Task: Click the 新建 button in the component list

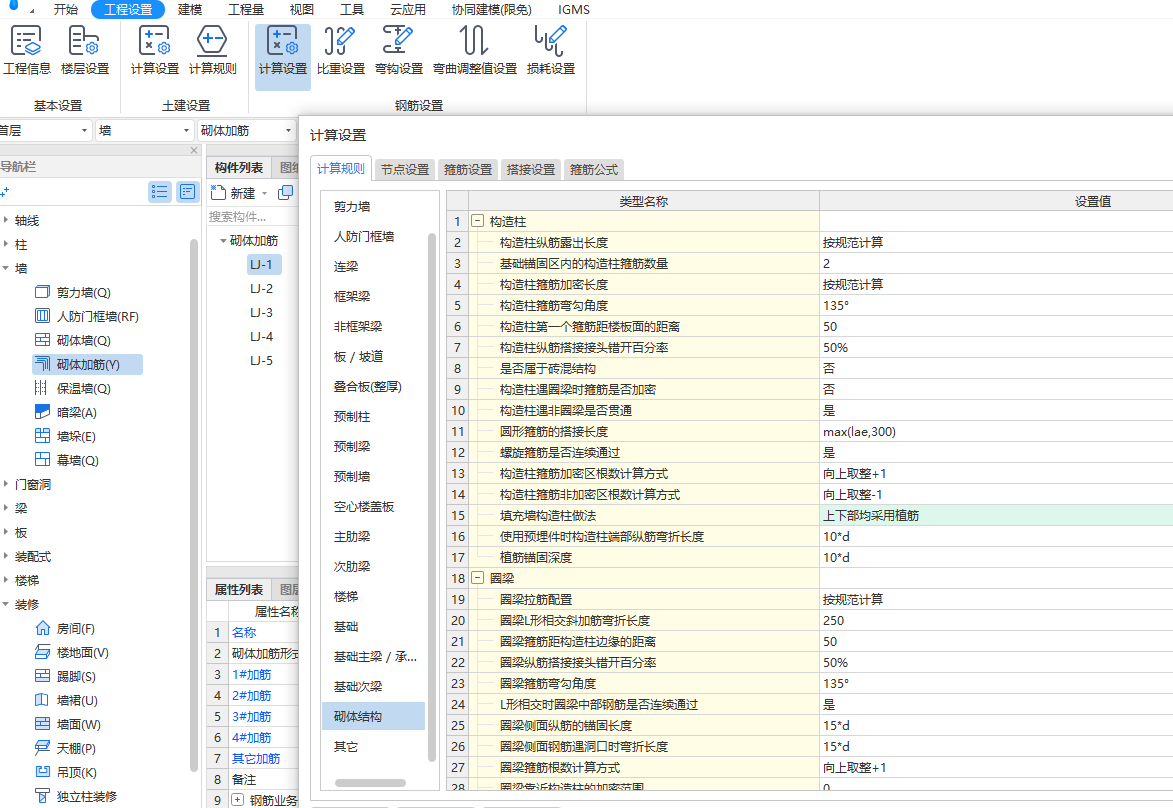Action: coord(234,193)
